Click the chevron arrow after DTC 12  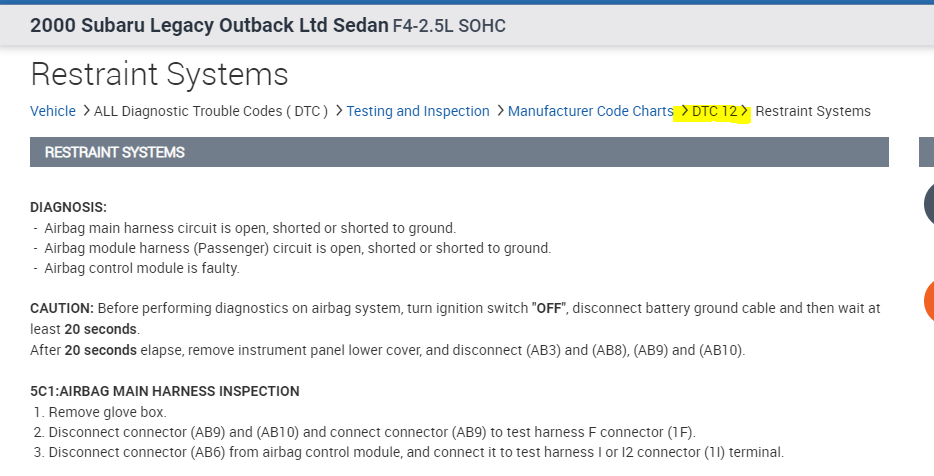tap(745, 111)
